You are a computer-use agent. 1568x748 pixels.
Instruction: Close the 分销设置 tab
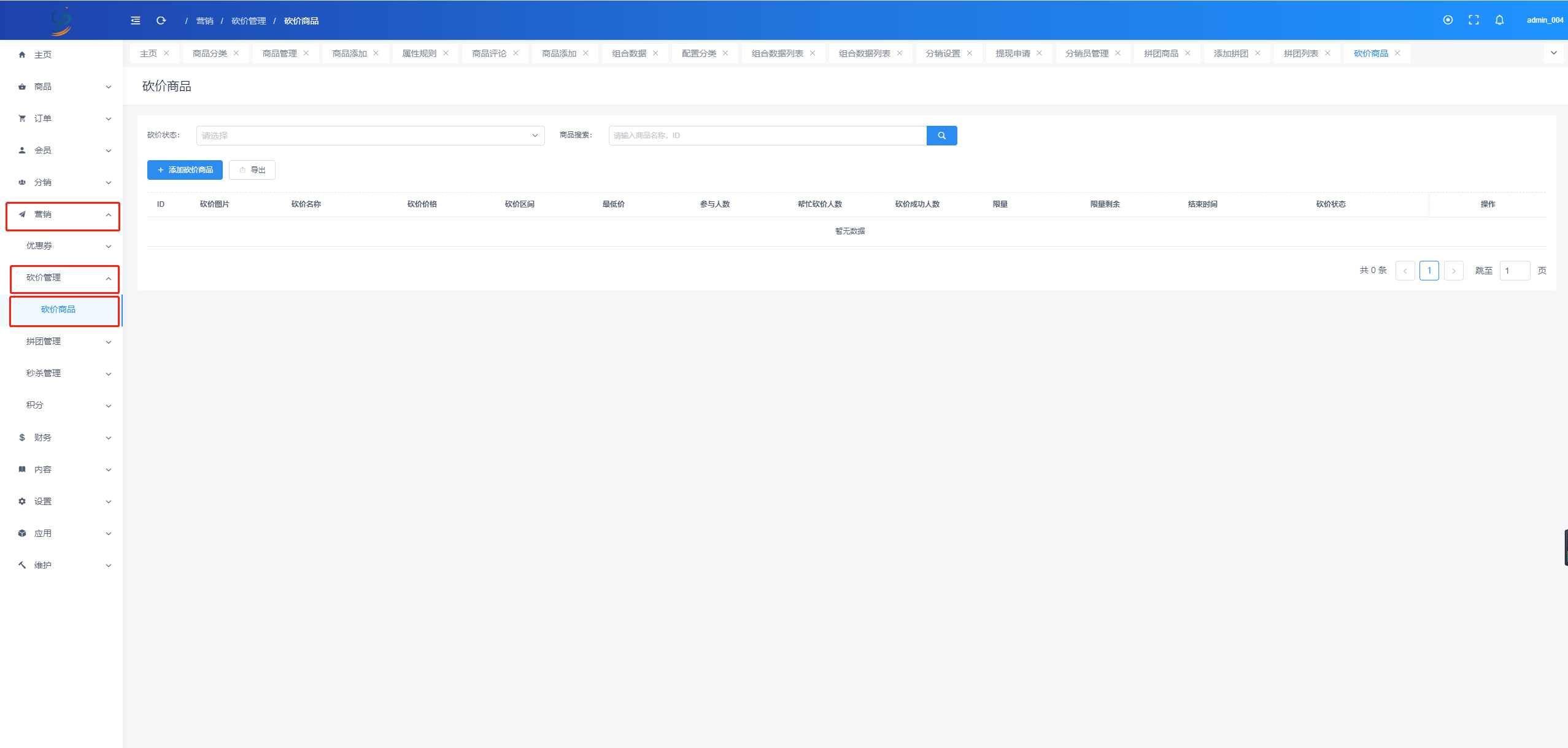pyautogui.click(x=970, y=53)
